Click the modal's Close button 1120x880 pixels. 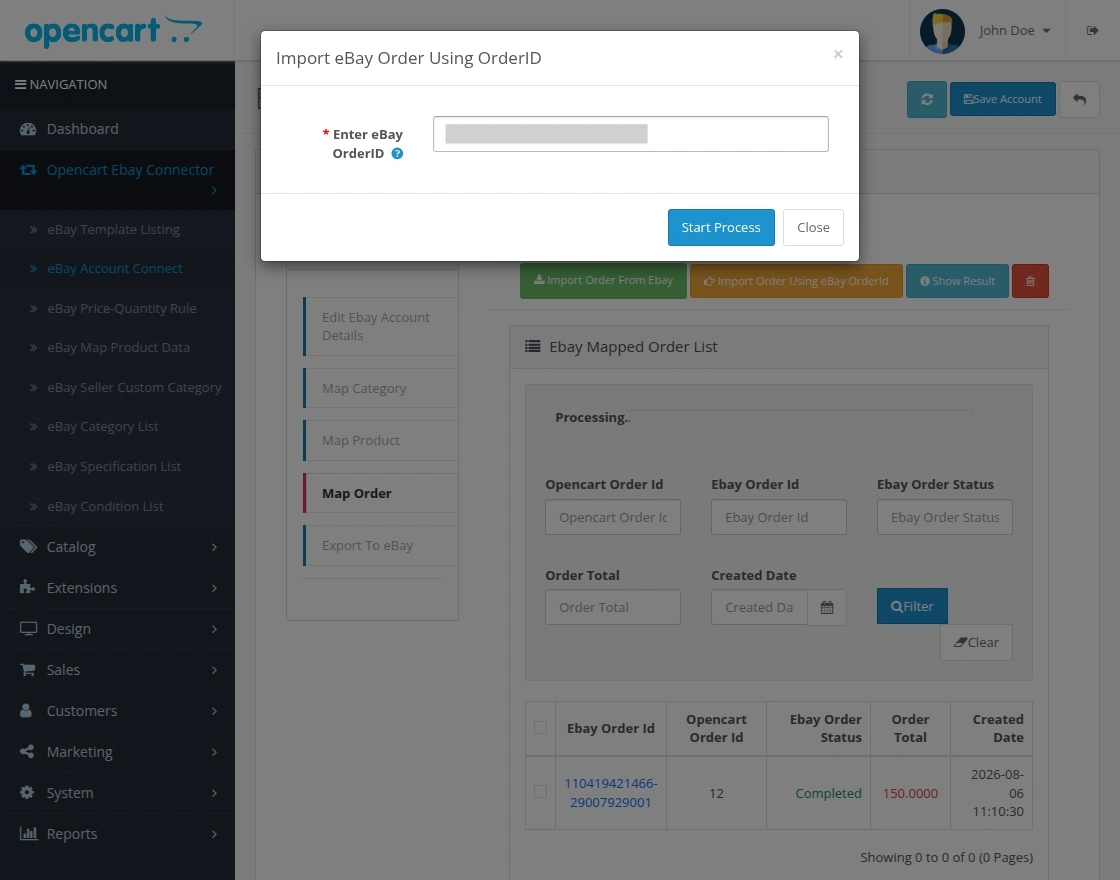coord(813,227)
